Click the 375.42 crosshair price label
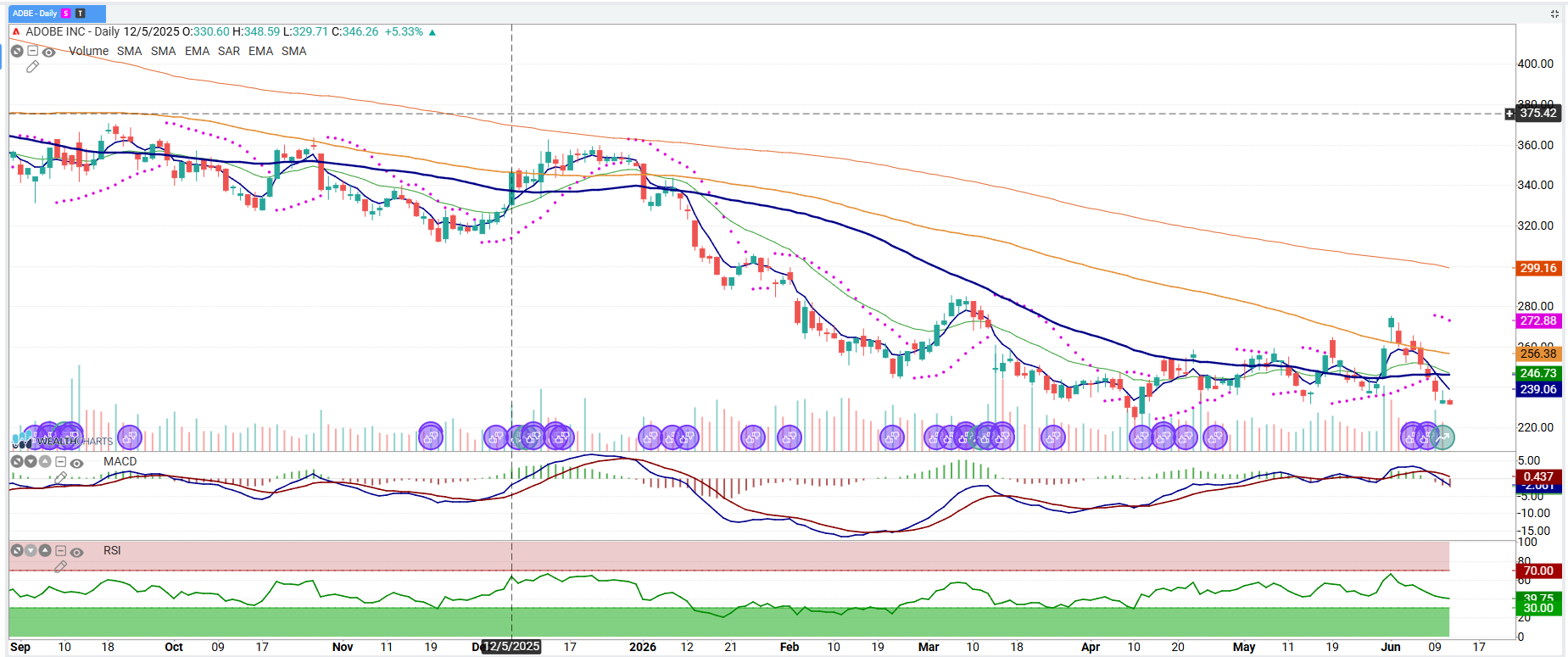Viewport: 1568px width, 657px height. tap(1538, 113)
